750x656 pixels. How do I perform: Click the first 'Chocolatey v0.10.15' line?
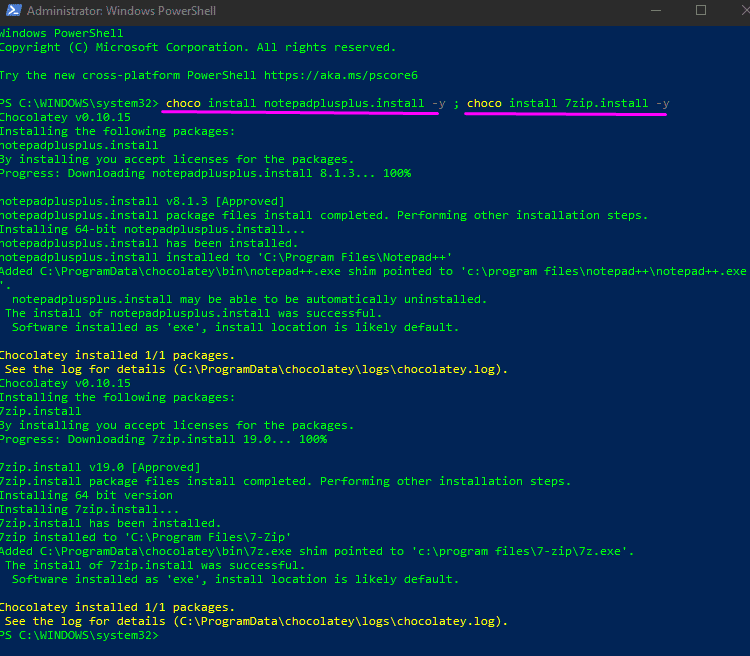(x=65, y=117)
